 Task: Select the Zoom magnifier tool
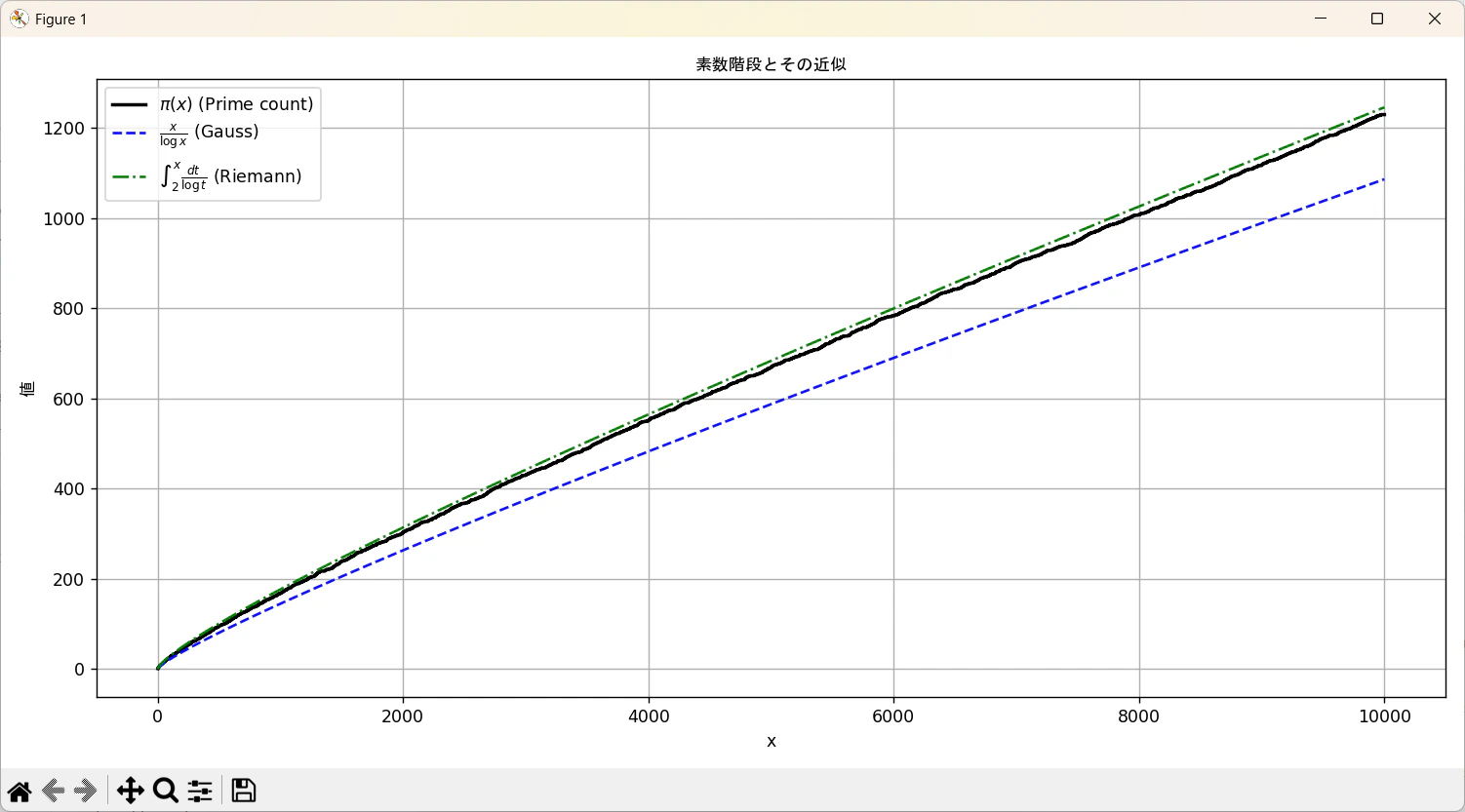(166, 791)
